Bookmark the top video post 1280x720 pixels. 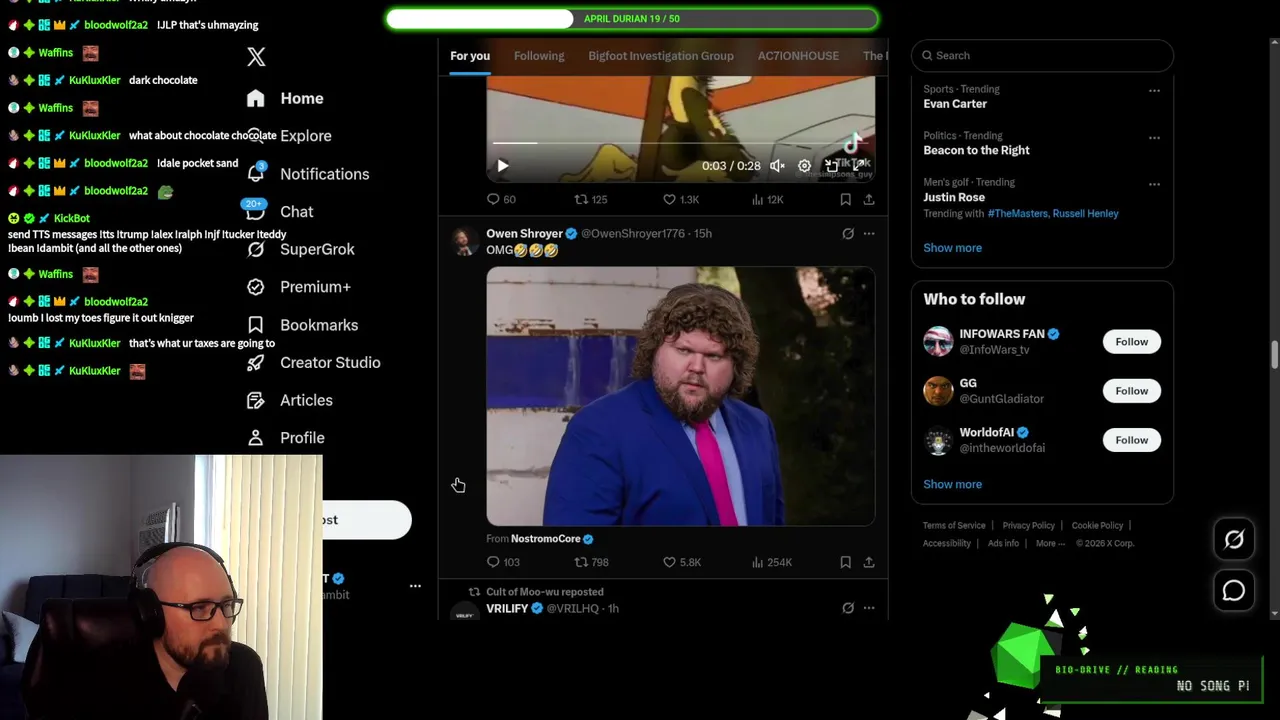(845, 199)
